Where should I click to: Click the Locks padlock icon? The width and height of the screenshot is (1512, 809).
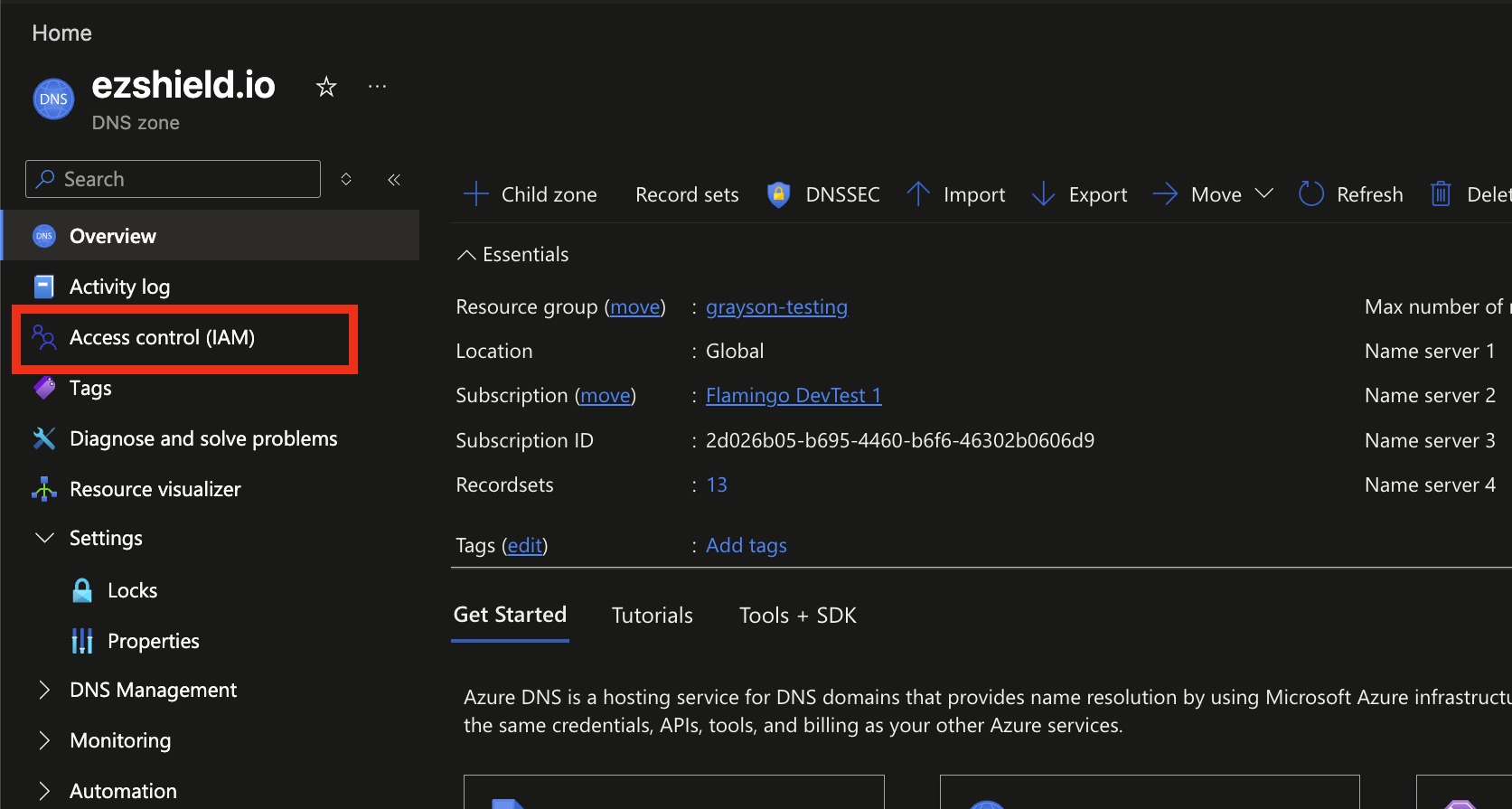click(82, 590)
